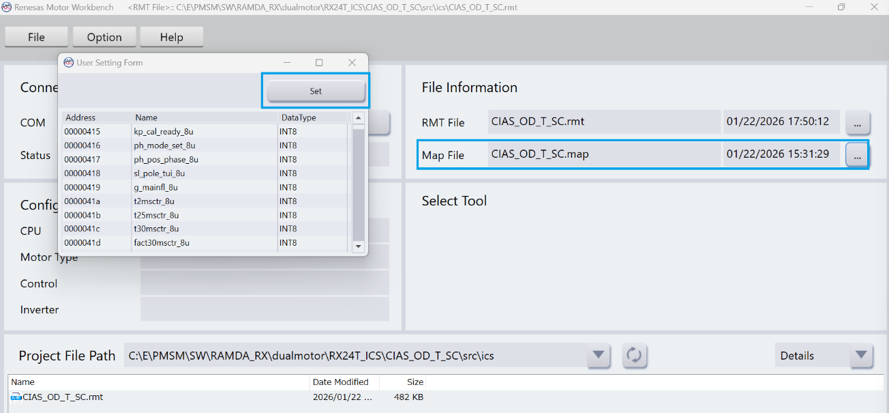Select the t30msctr_8u variable

coord(156,229)
